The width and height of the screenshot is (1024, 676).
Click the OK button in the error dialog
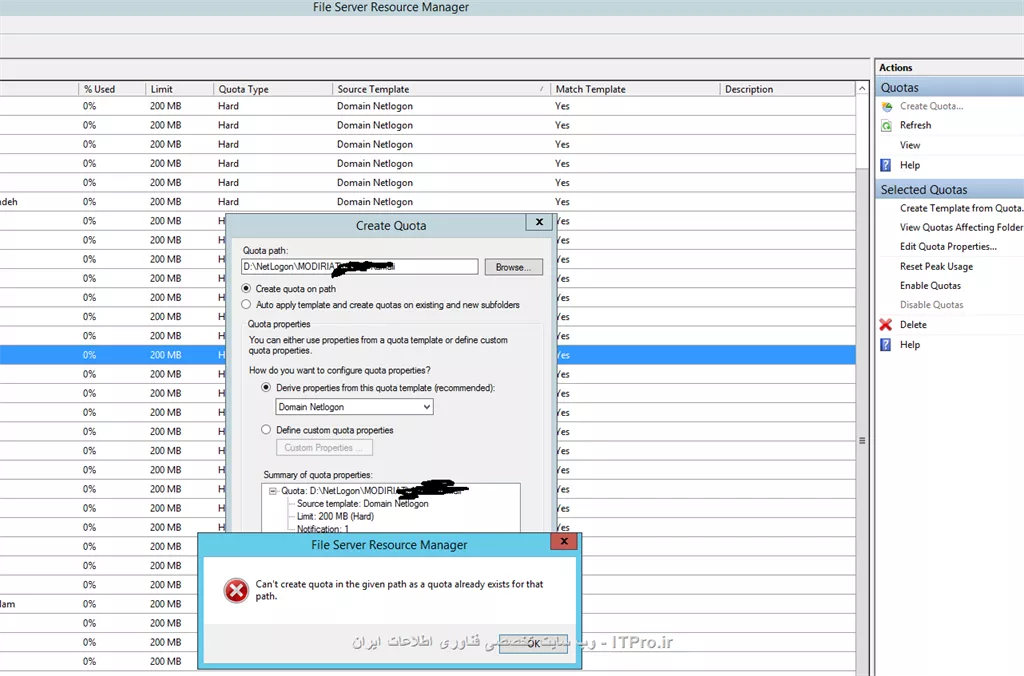click(x=533, y=643)
